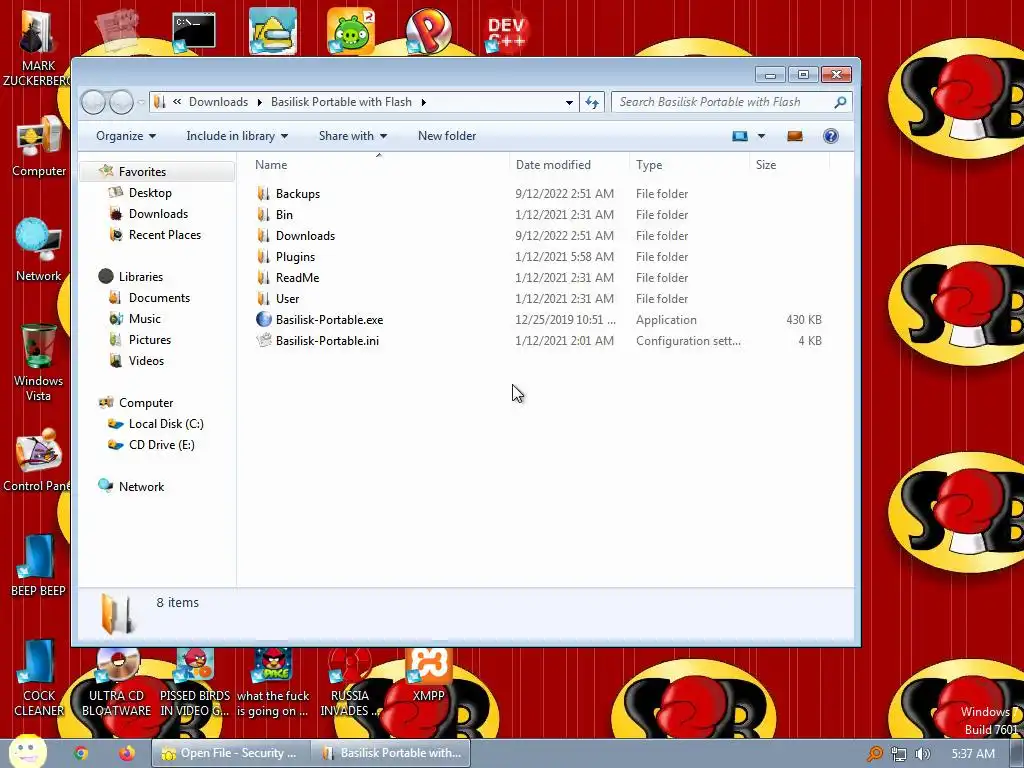Click the Back navigation button
The image size is (1024, 768).
pos(93,102)
